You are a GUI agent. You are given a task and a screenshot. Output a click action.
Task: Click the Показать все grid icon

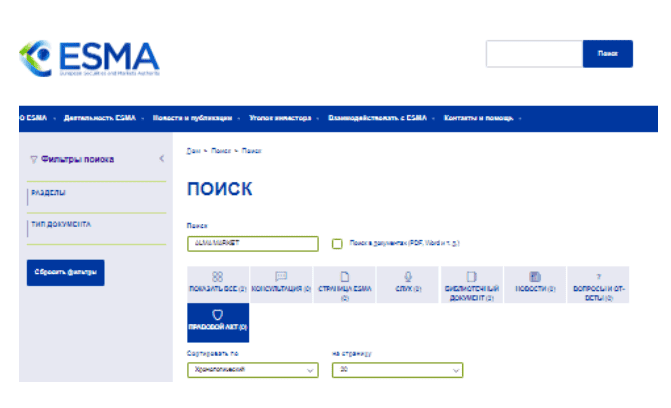coord(217,276)
